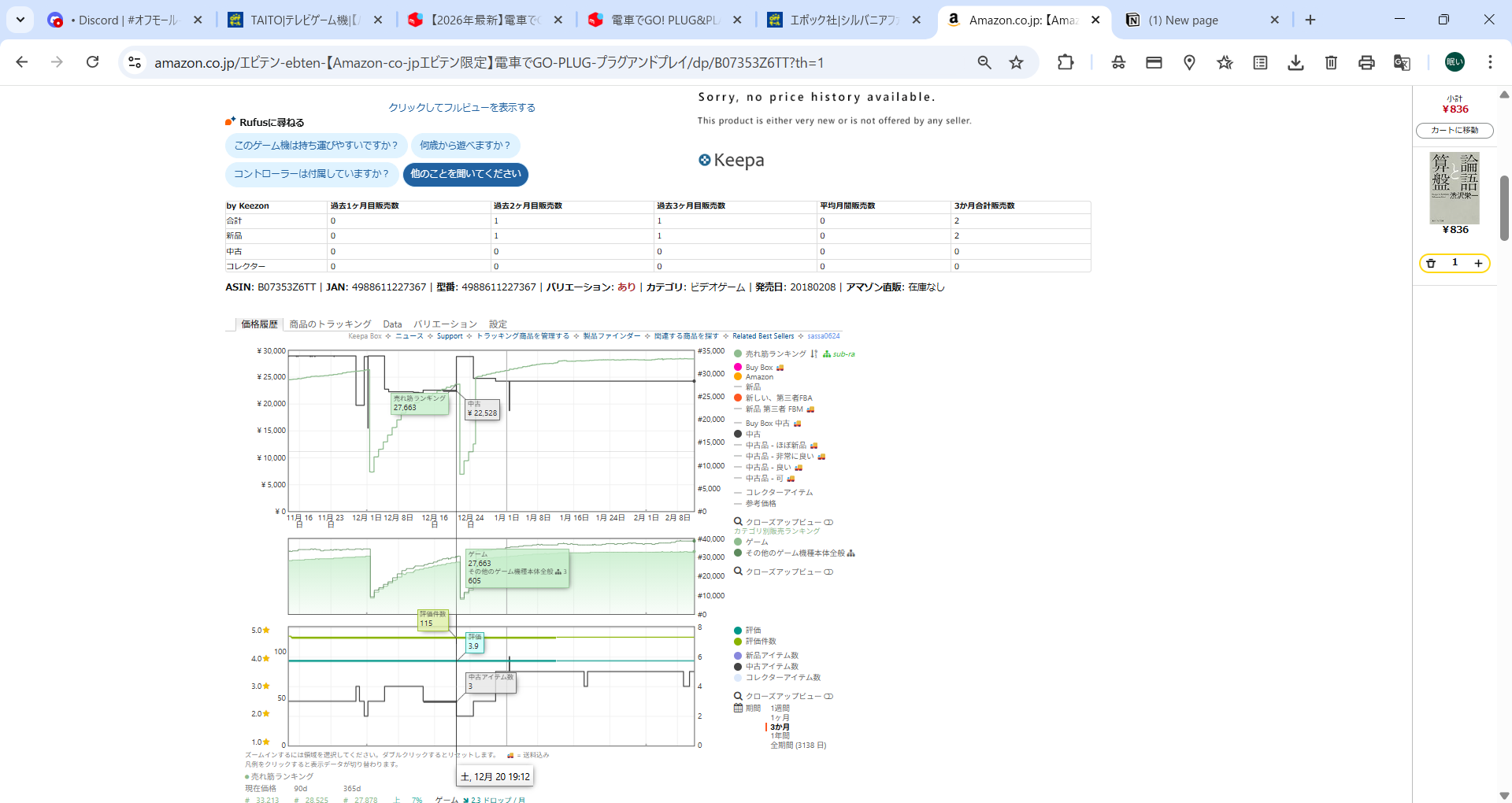Open the reading list toolbar icon
1512x803 pixels.
(x=1260, y=62)
